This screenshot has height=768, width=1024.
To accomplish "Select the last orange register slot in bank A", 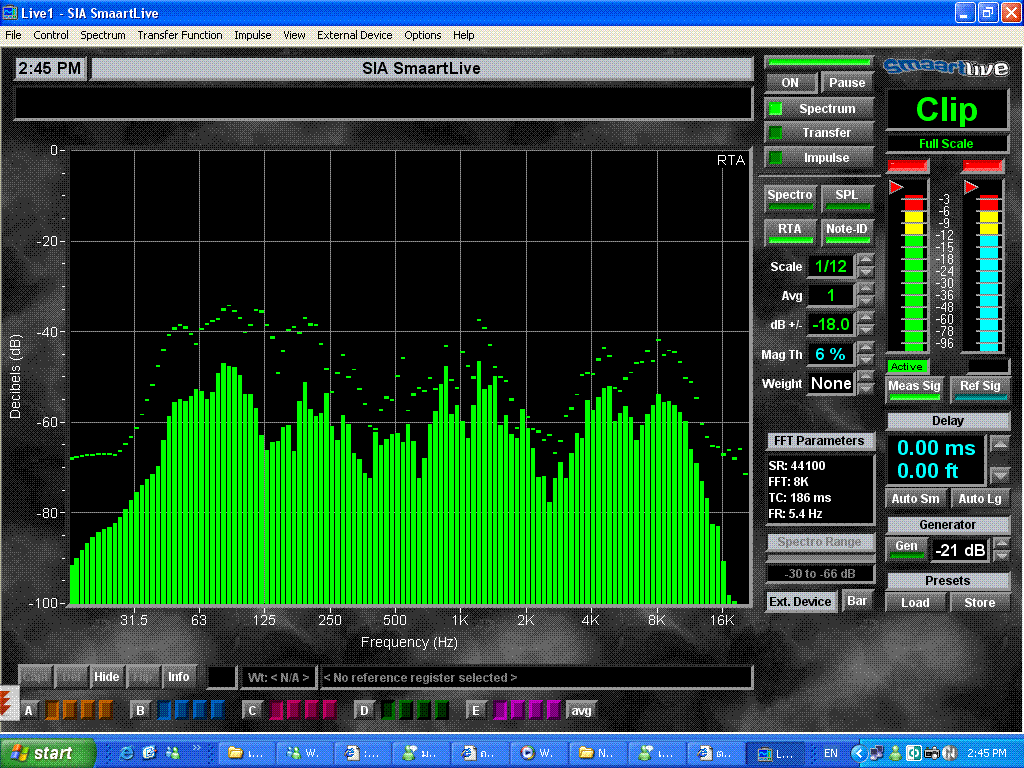I will coord(104,710).
